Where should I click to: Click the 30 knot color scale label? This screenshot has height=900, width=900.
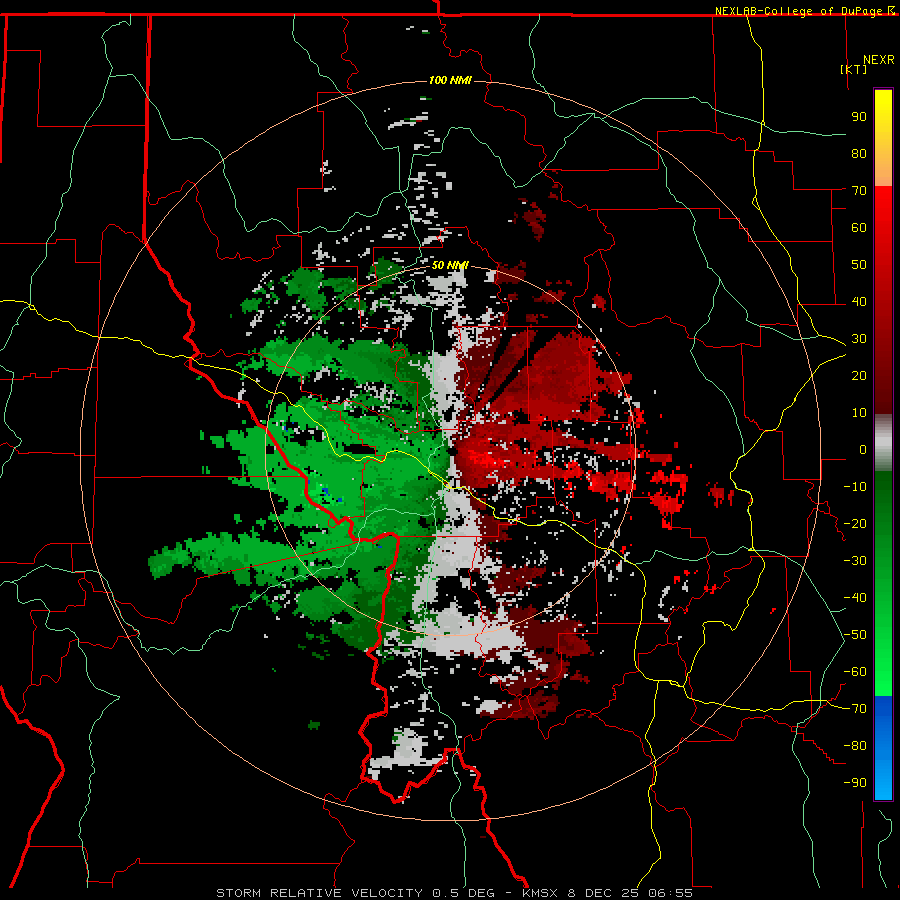click(x=859, y=339)
